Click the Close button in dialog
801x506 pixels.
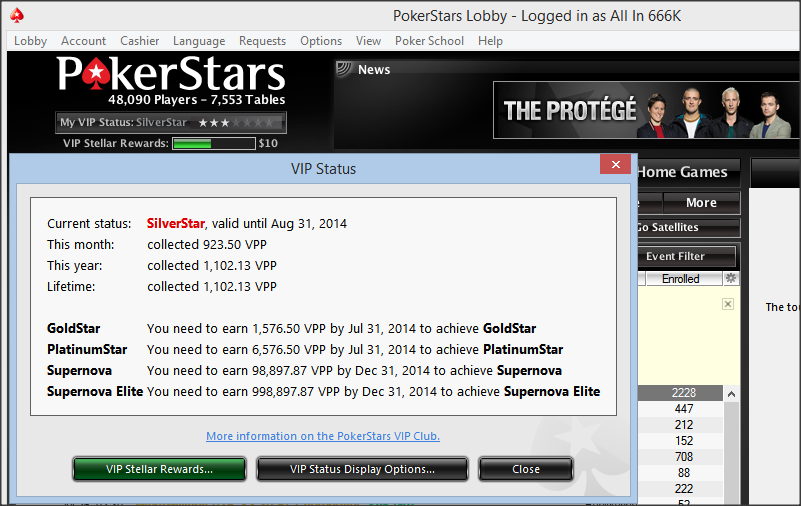point(526,469)
